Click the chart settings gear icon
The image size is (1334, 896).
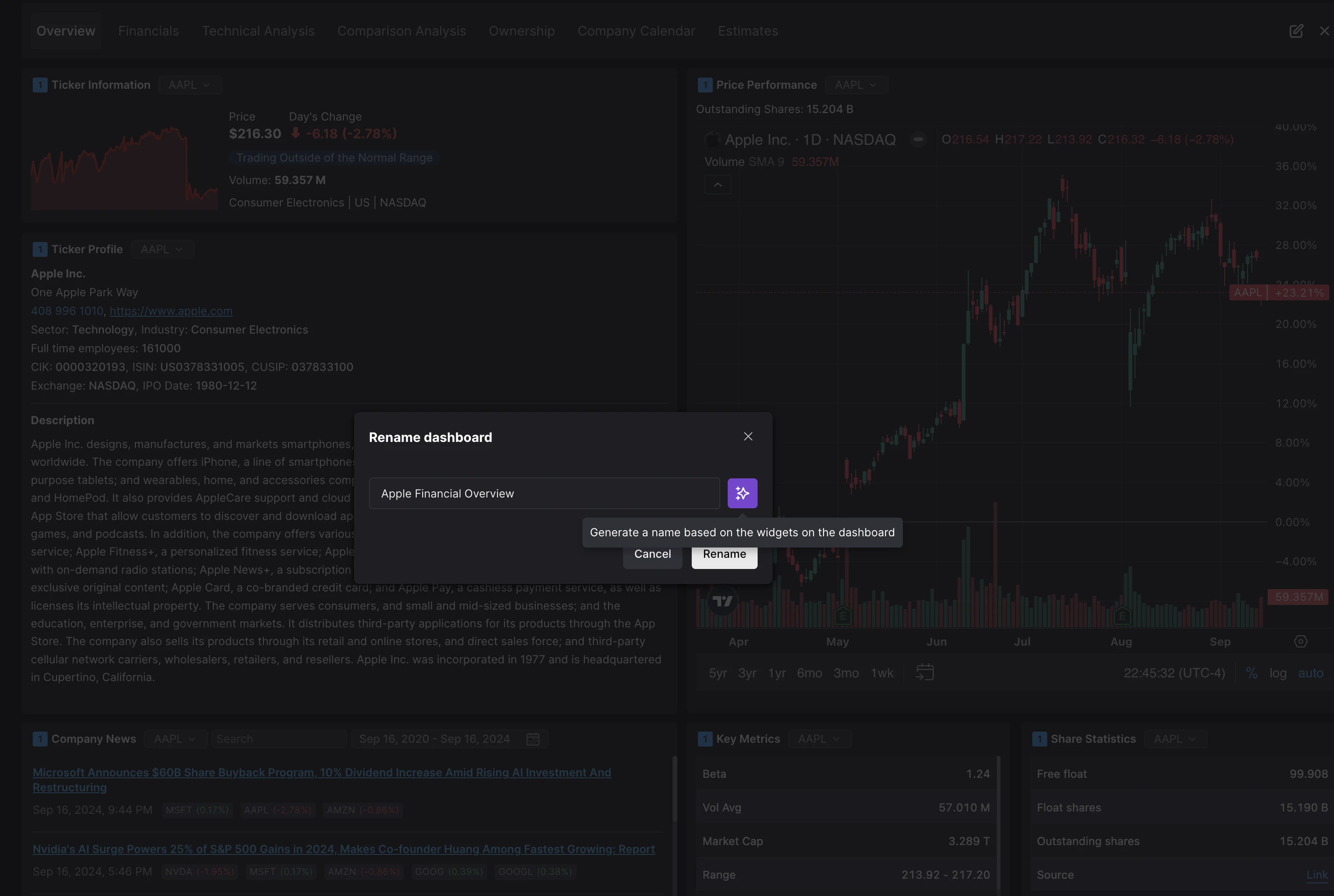(1300, 642)
